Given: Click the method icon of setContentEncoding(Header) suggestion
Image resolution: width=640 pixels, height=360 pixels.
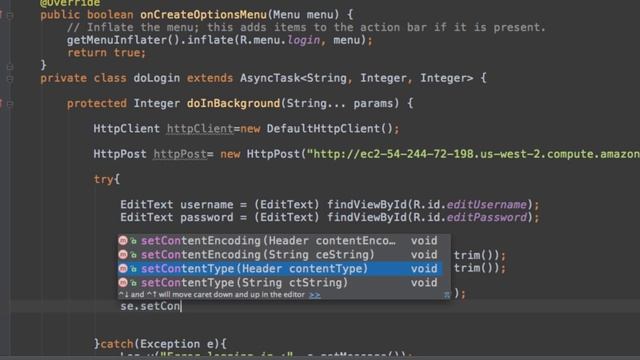Looking at the screenshot, I should pyautogui.click(x=123, y=240).
